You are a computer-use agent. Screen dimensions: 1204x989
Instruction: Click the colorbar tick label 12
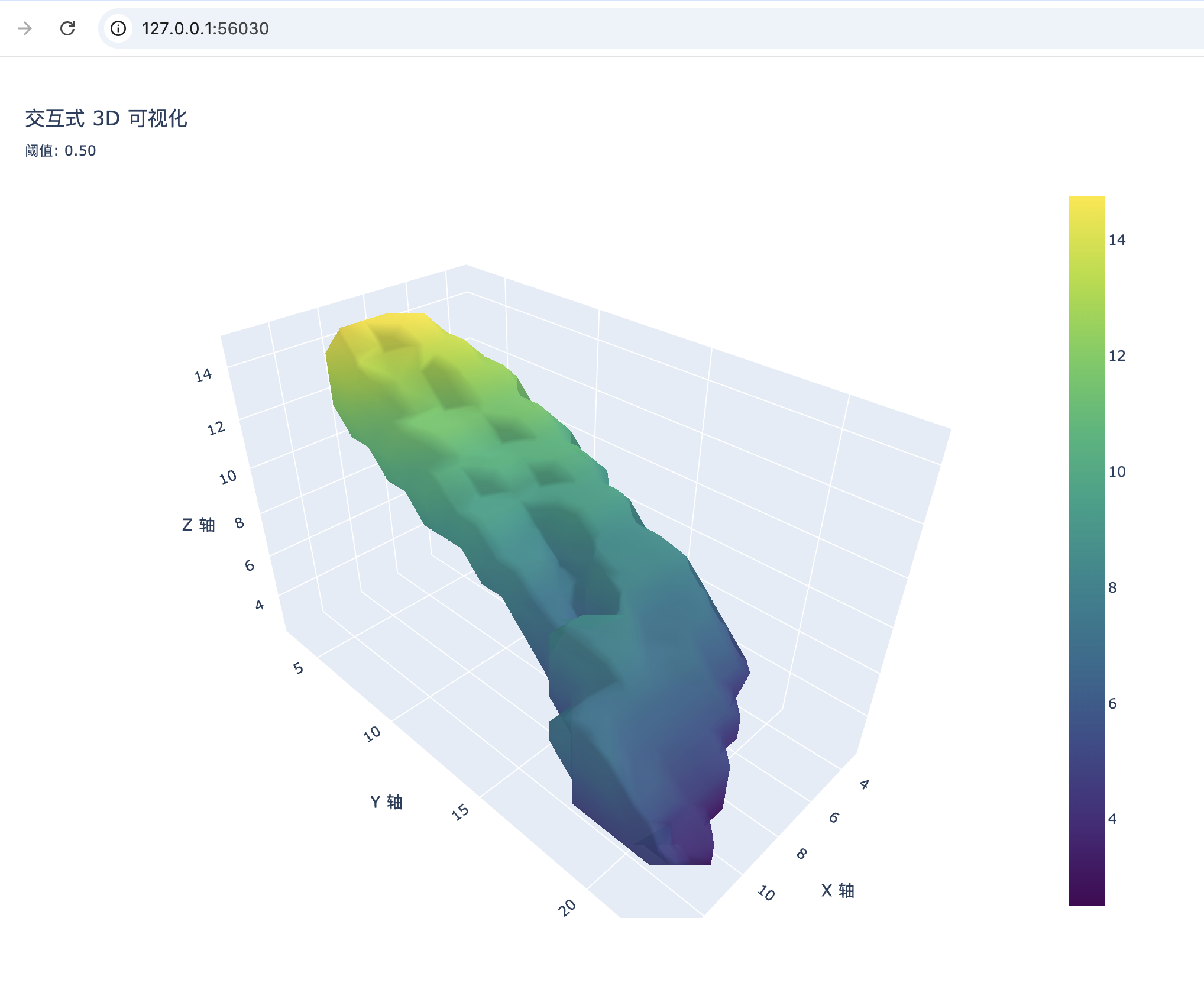coord(1116,355)
